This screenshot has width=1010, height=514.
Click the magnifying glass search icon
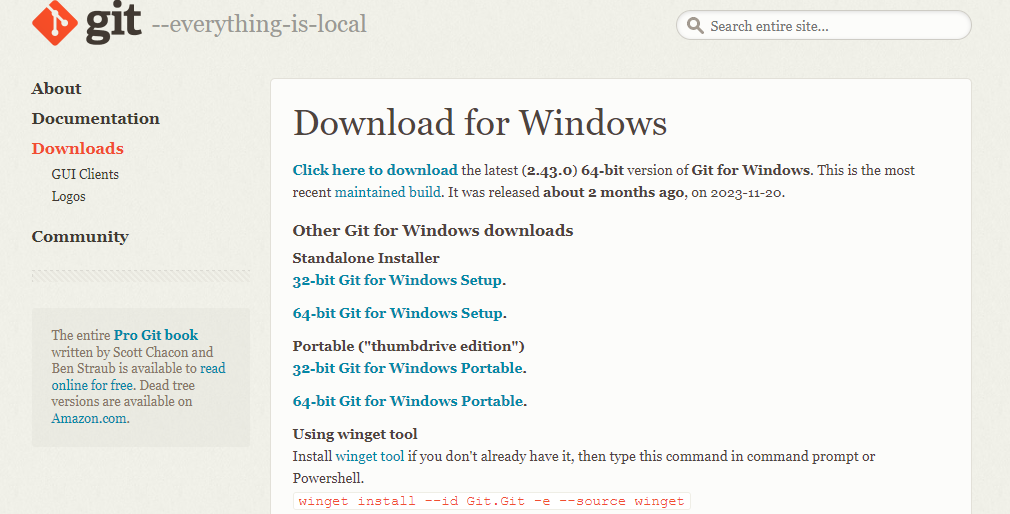695,26
